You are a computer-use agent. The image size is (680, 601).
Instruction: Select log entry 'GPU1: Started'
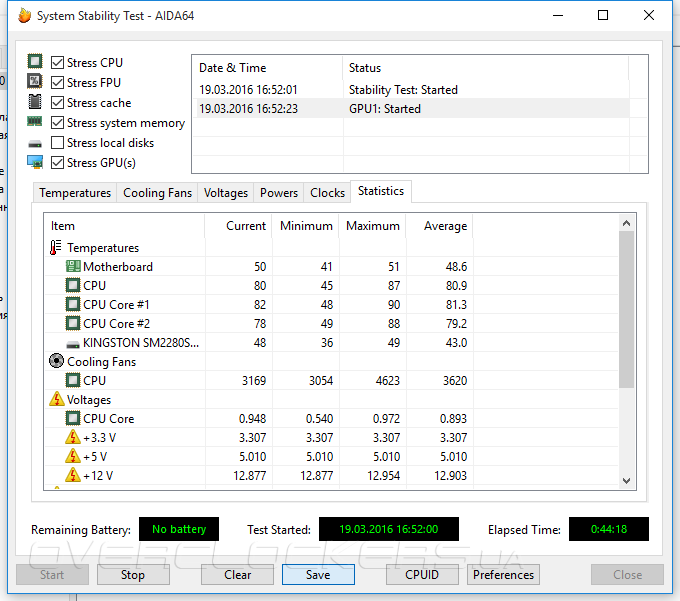pos(385,109)
